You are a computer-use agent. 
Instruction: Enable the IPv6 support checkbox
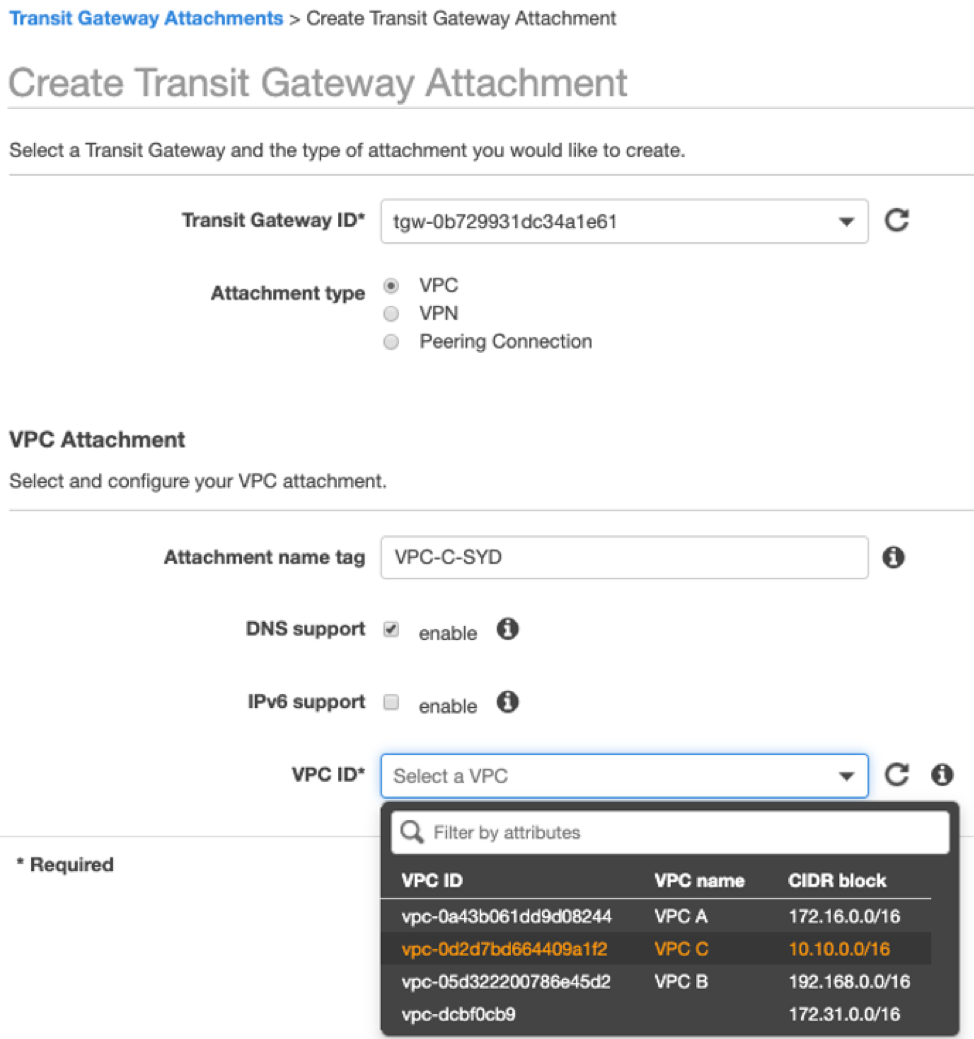tap(392, 702)
